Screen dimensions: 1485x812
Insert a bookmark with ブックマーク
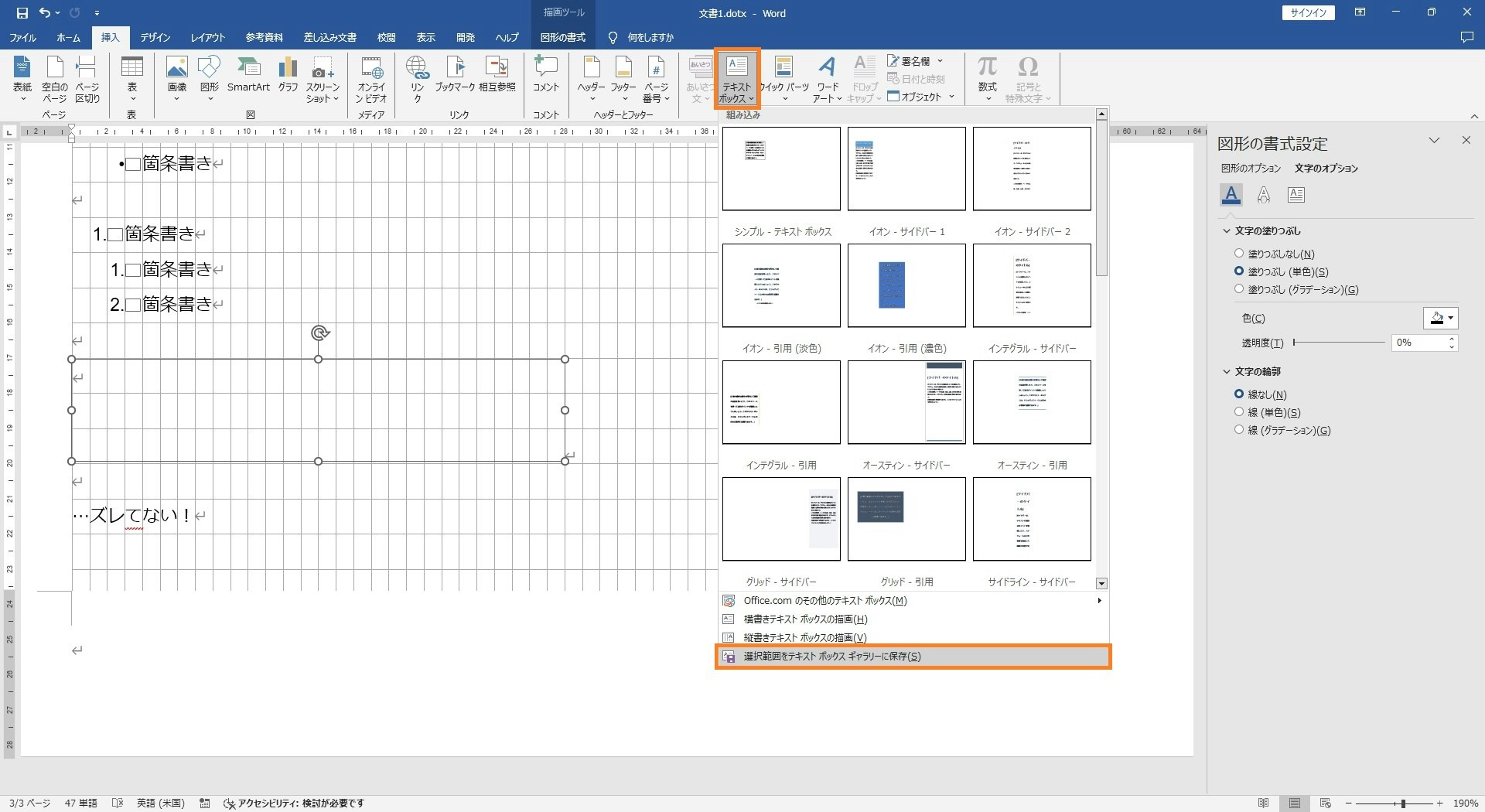click(x=455, y=75)
